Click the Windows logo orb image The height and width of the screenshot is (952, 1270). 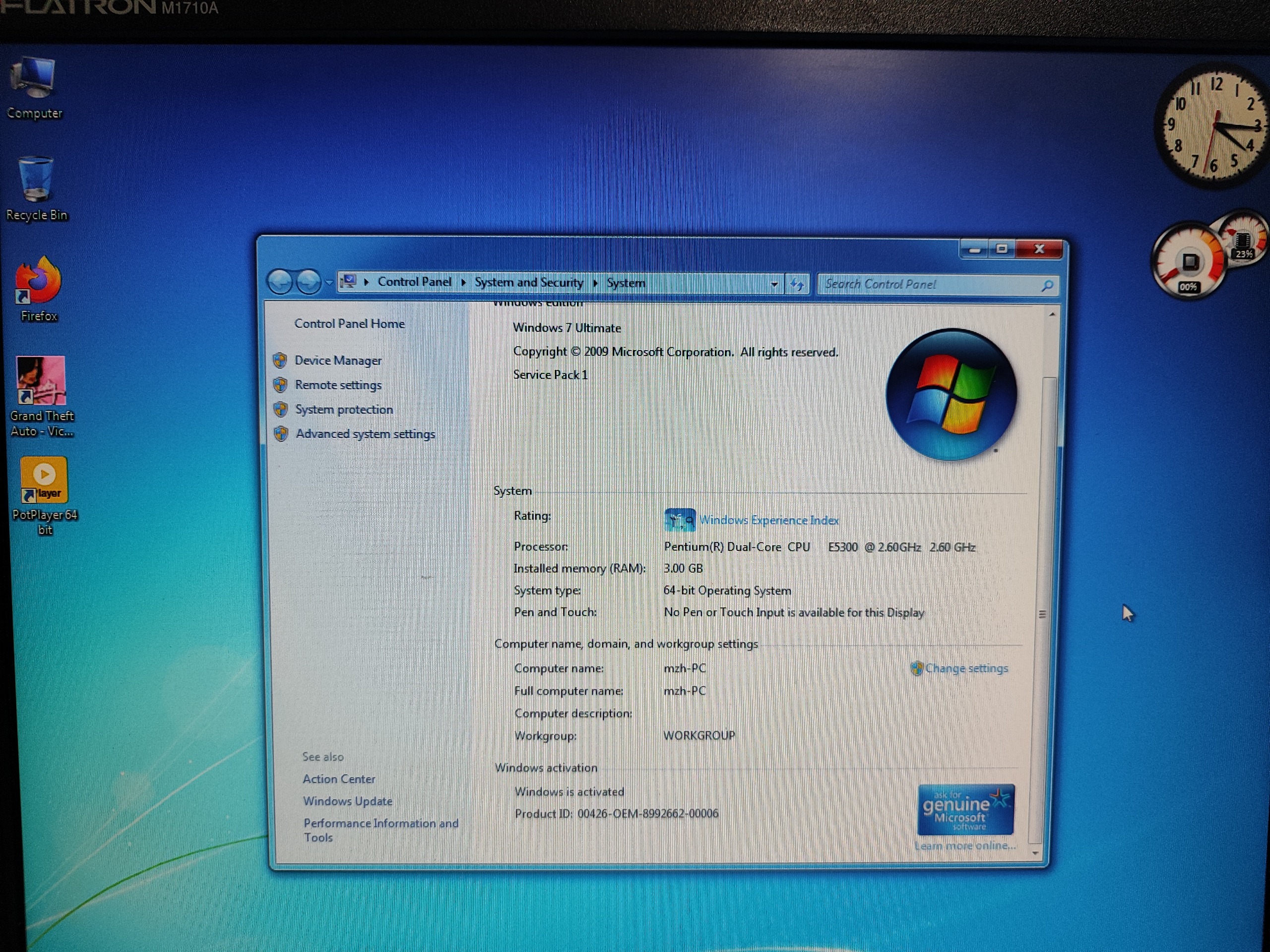coord(952,394)
